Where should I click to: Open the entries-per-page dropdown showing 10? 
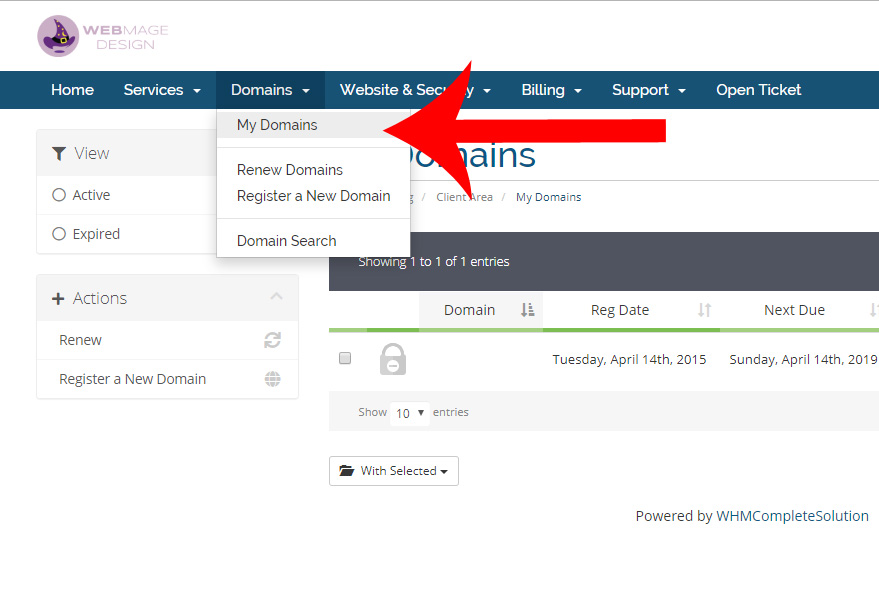point(409,412)
